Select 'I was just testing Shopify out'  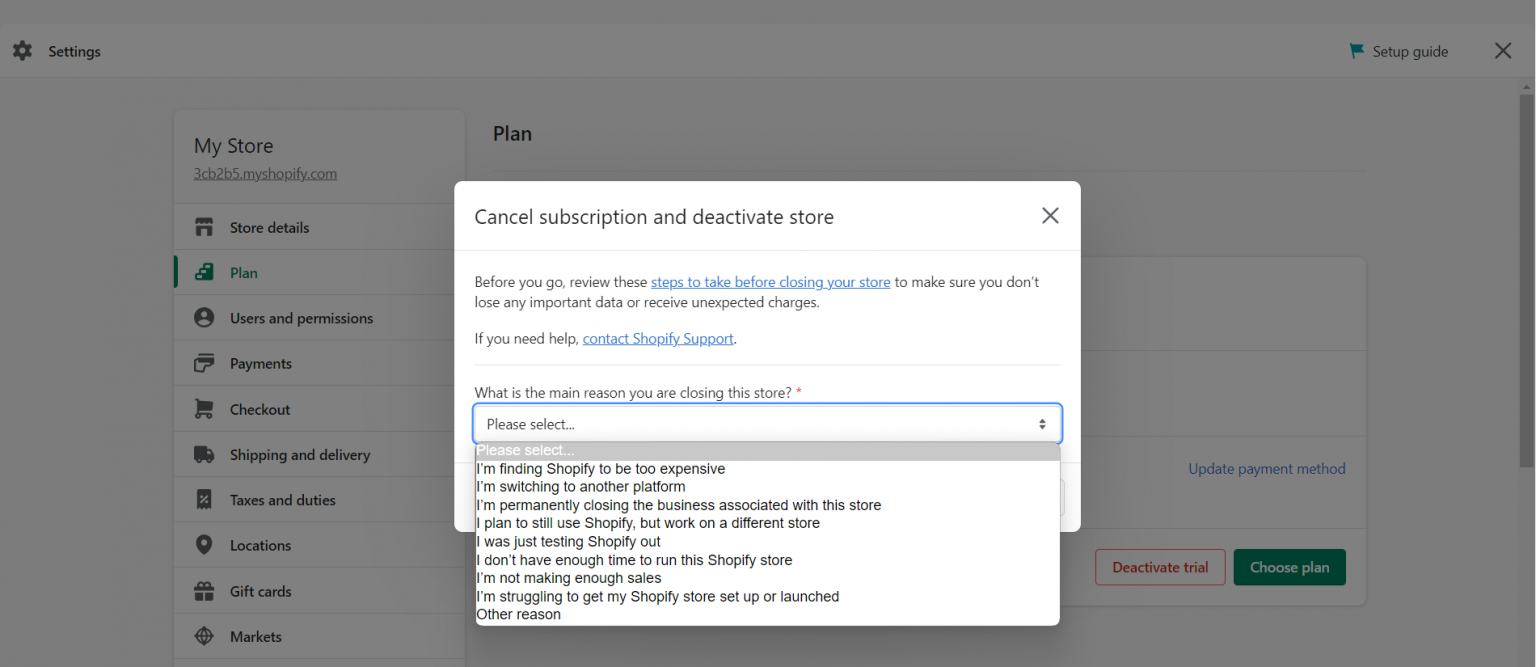(x=568, y=541)
